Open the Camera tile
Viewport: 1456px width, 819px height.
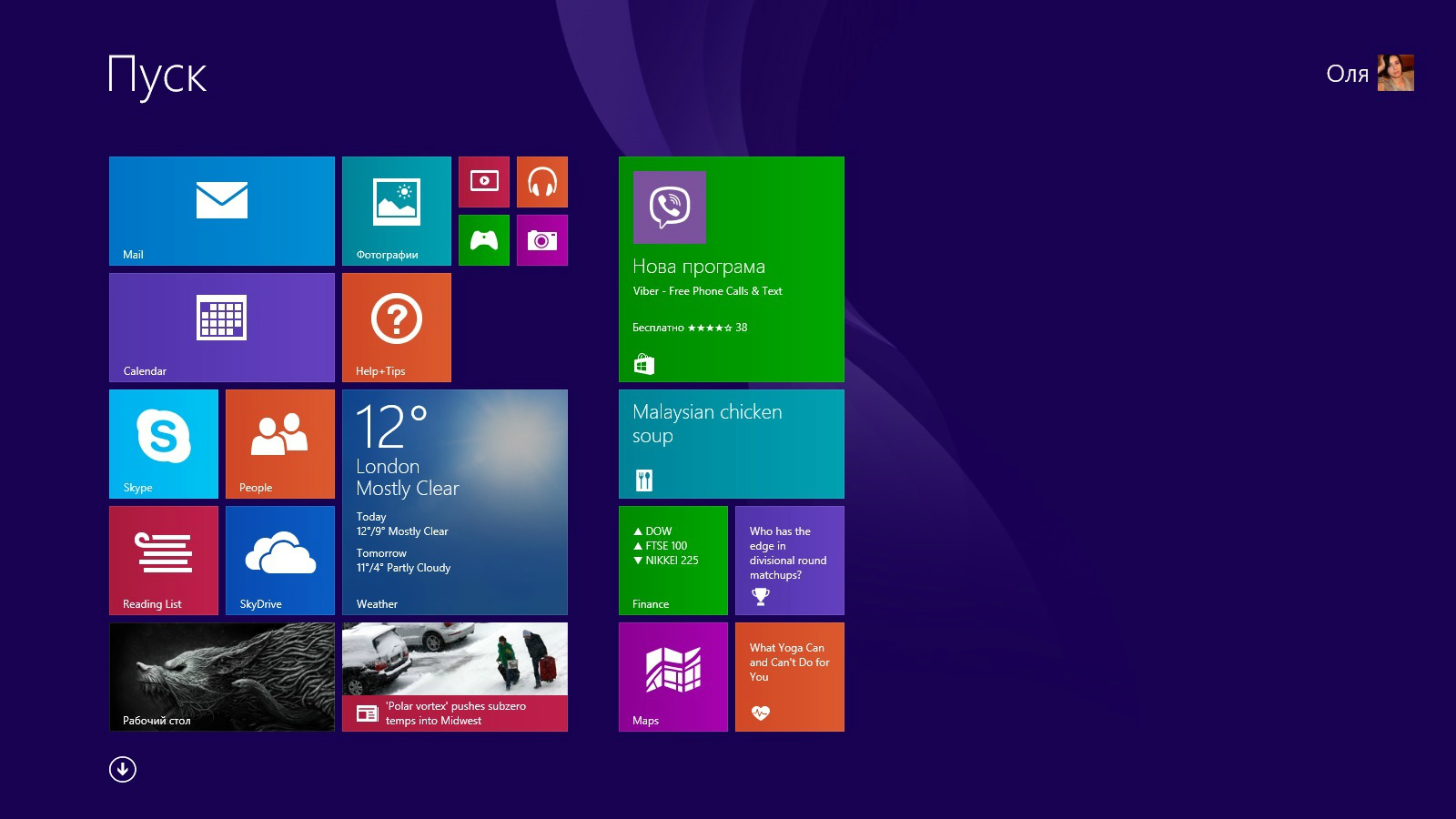[542, 240]
